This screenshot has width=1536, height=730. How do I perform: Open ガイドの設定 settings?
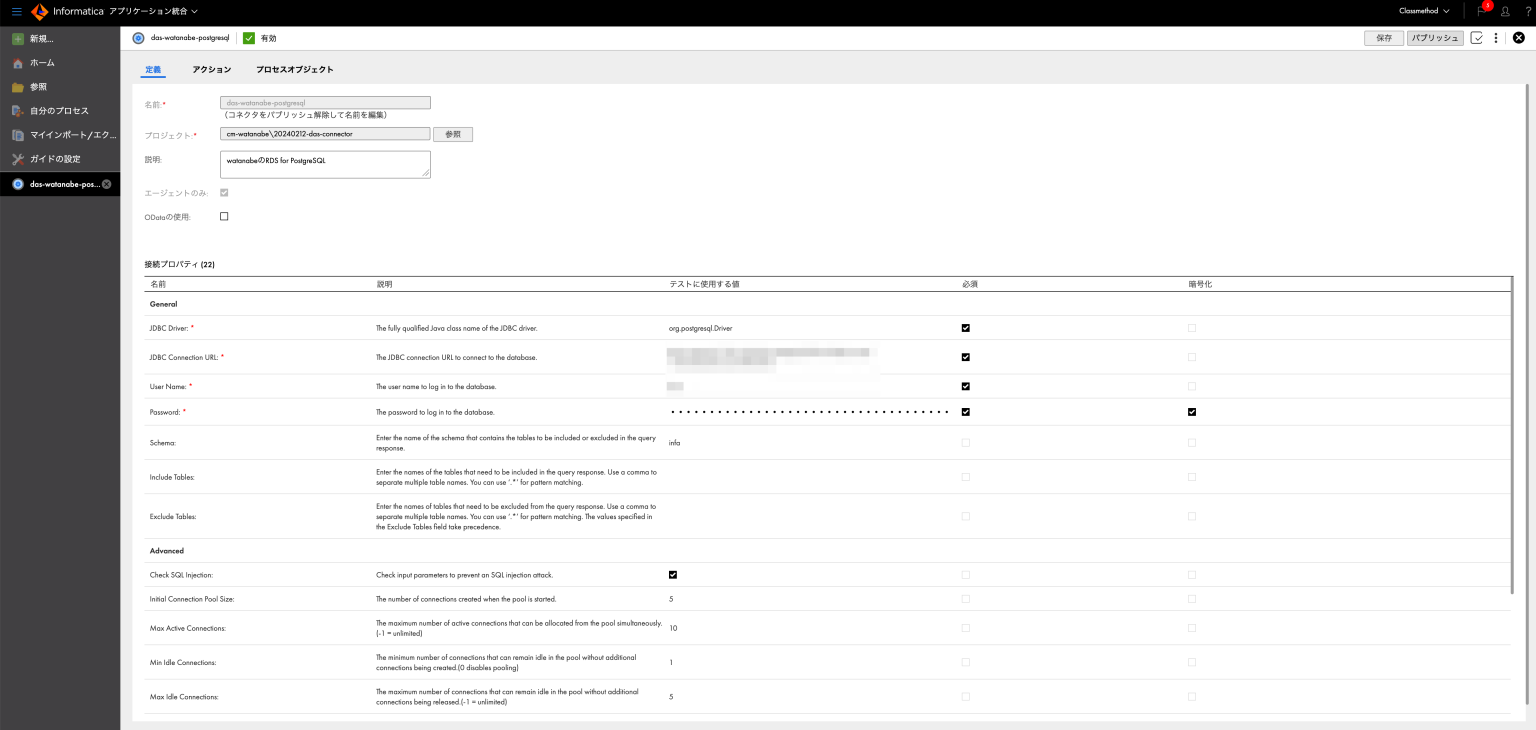point(53,158)
